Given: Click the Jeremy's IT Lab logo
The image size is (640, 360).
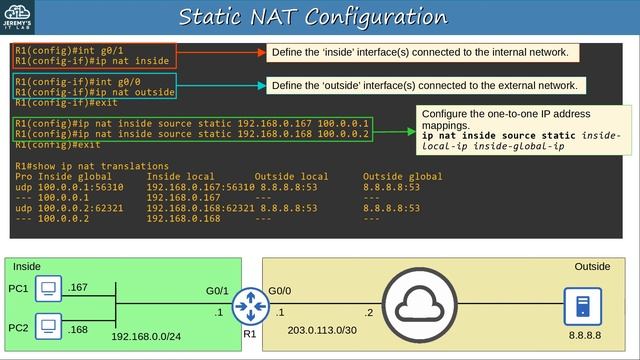Looking at the screenshot, I should pos(17,17).
